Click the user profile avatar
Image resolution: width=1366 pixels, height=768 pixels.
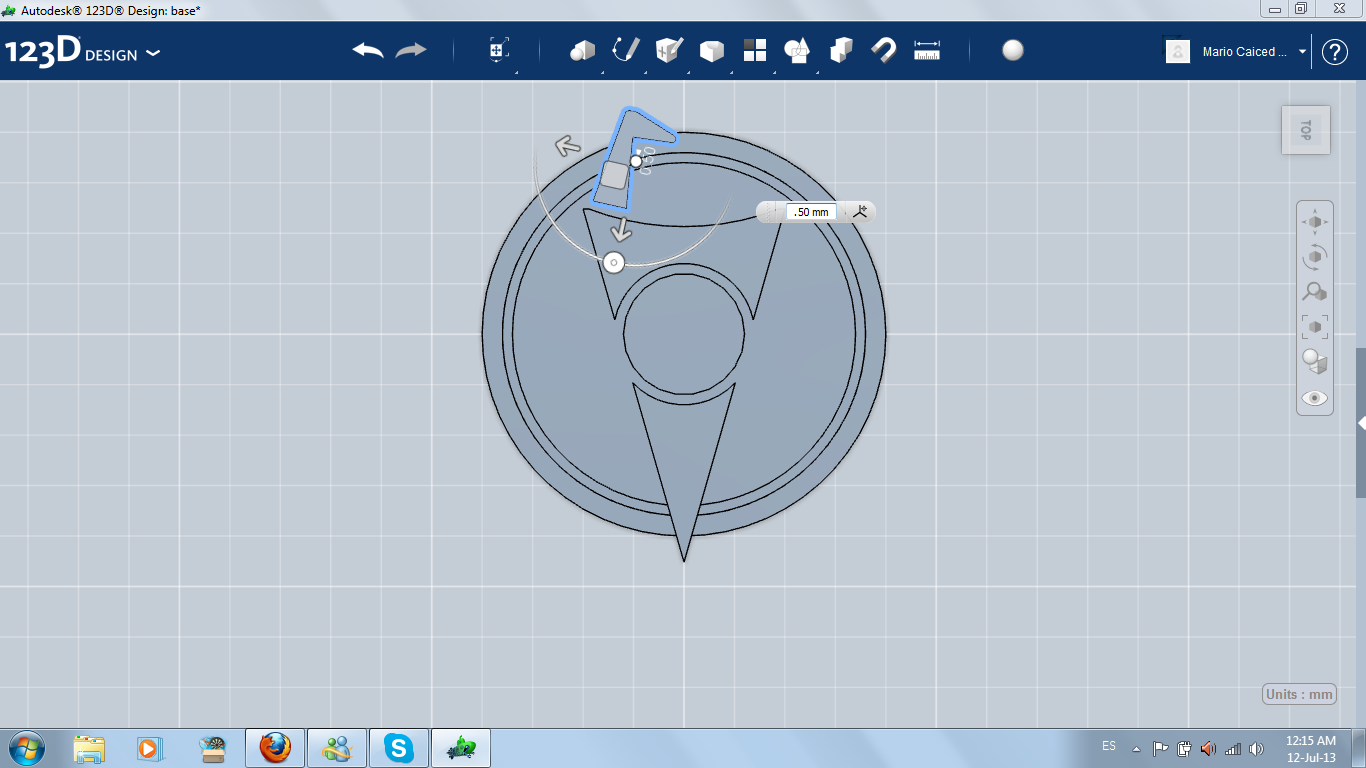[x=1178, y=51]
